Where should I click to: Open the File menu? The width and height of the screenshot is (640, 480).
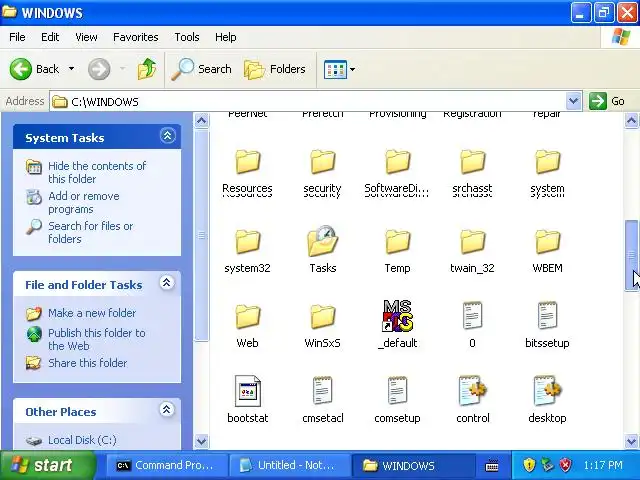coord(17,37)
